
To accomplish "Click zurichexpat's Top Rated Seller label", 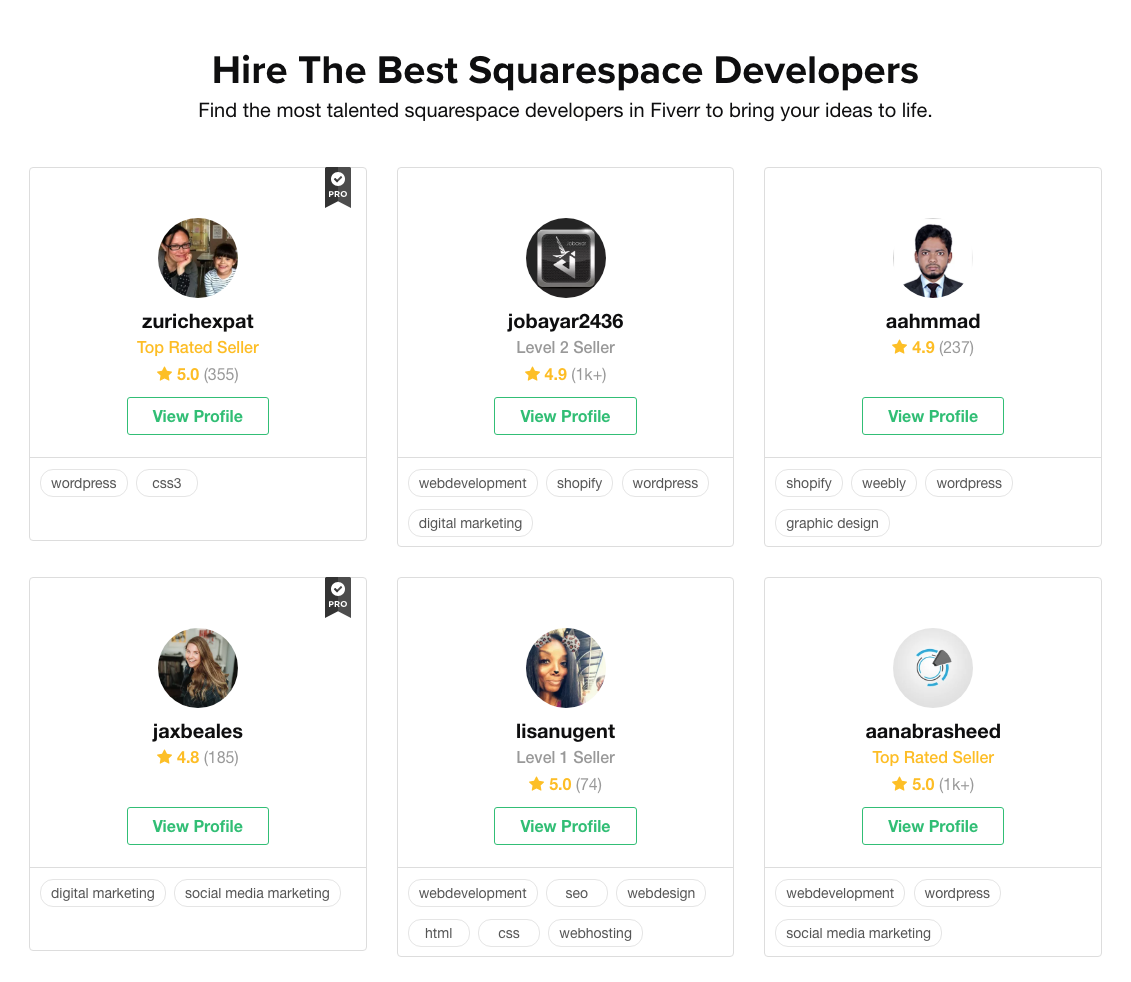I will pyautogui.click(x=198, y=347).
